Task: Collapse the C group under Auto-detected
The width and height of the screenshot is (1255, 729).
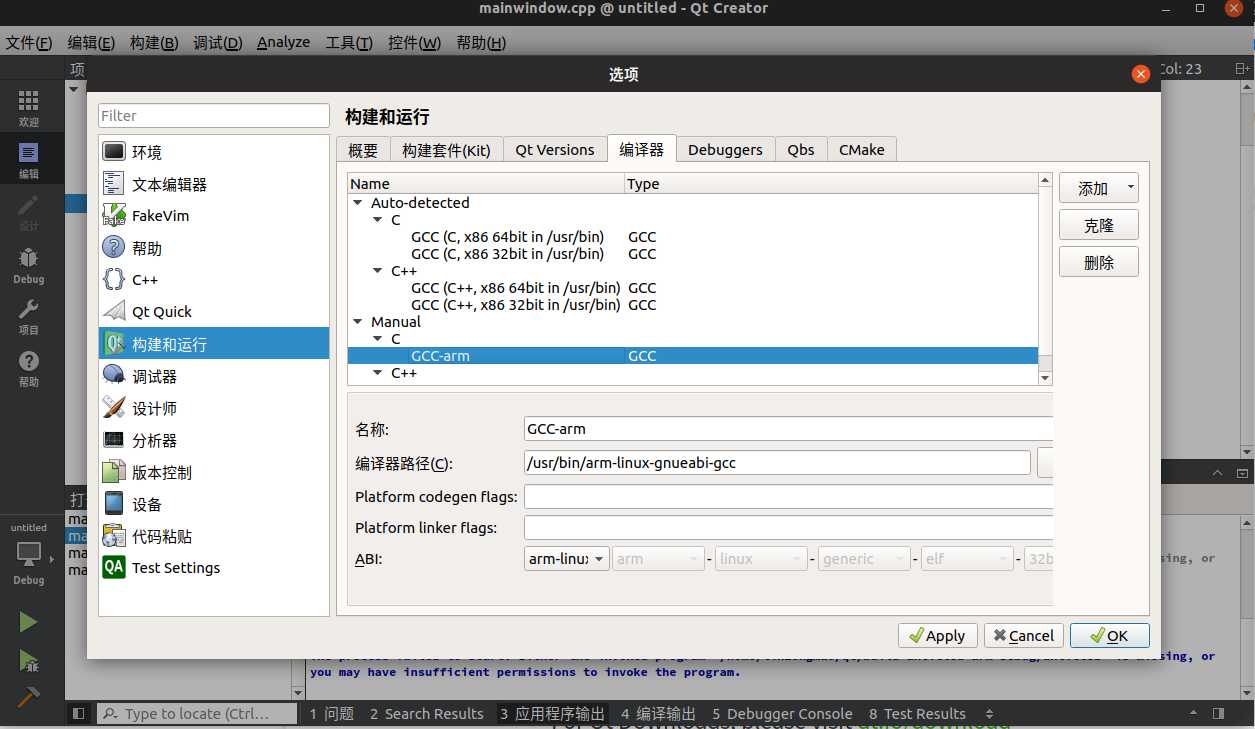Action: (x=378, y=220)
